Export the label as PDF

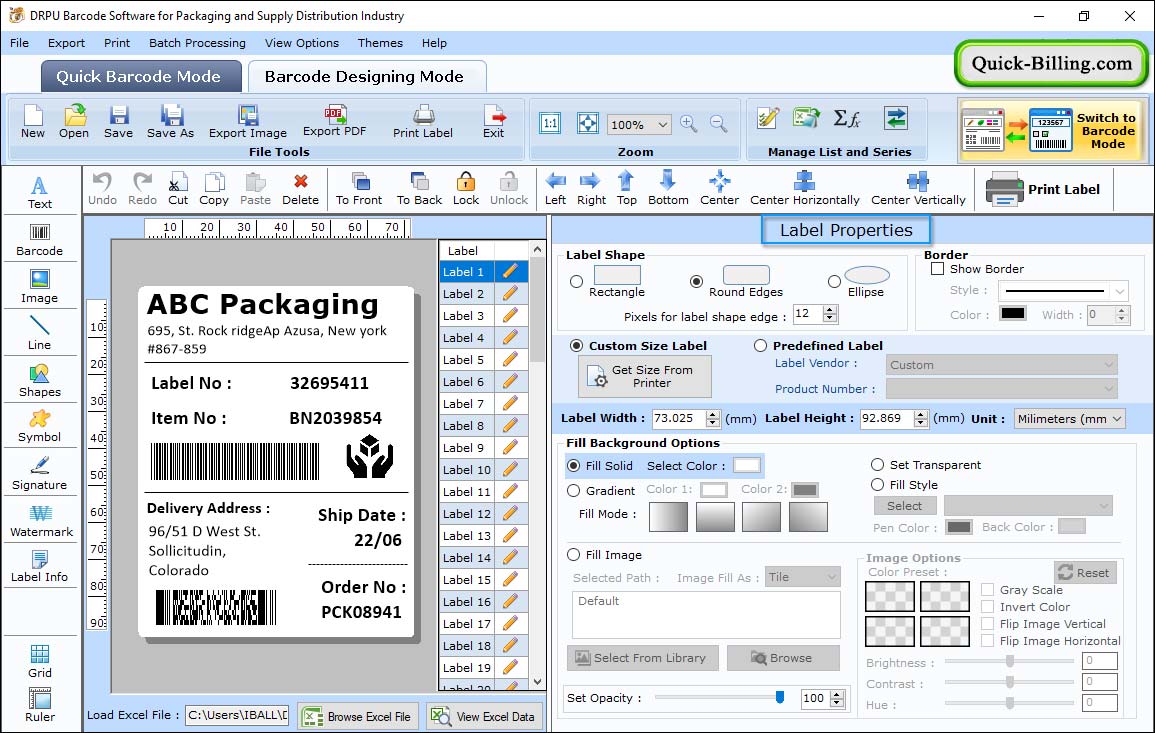(334, 122)
